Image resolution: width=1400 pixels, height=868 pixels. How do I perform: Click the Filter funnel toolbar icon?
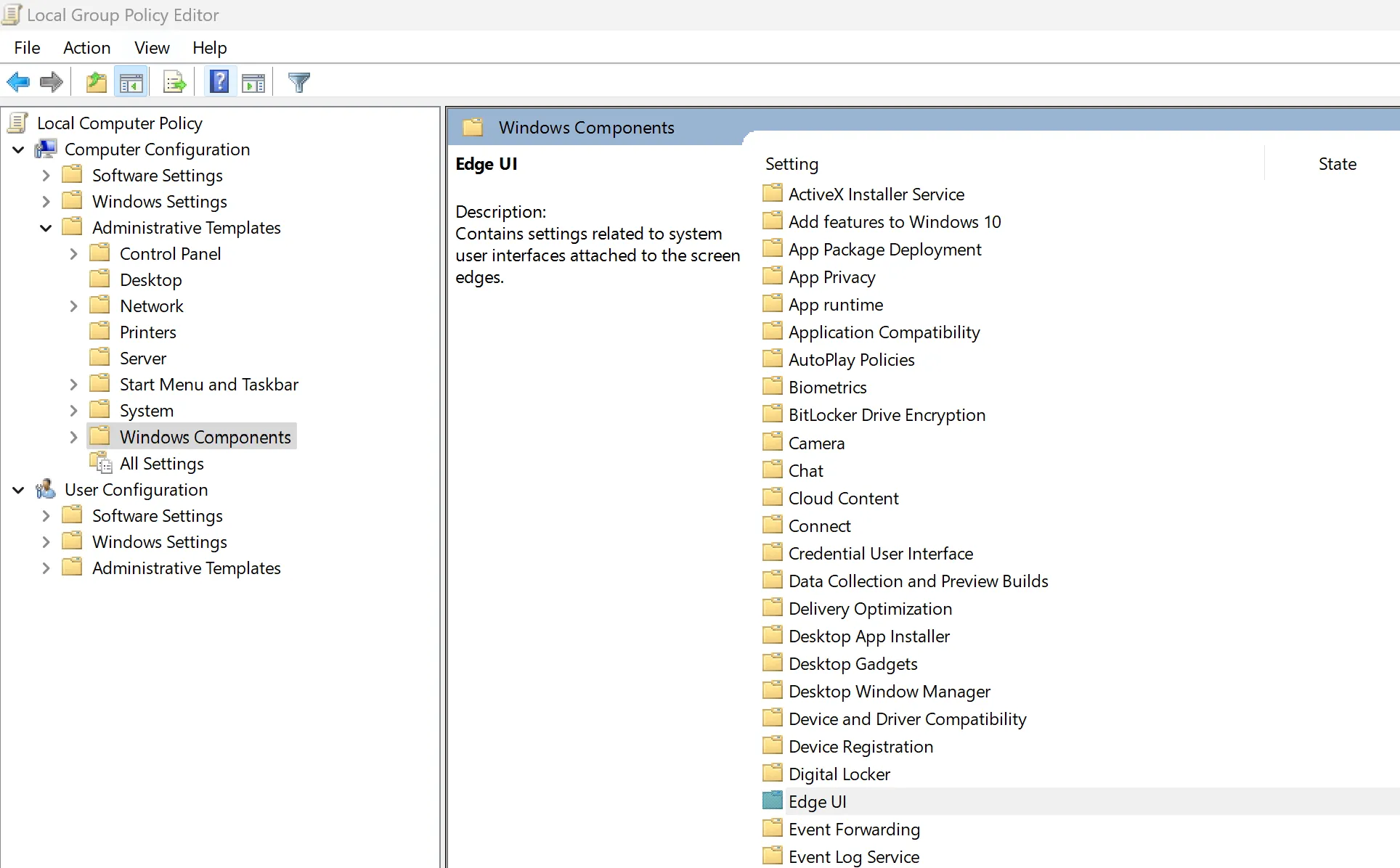pos(299,82)
